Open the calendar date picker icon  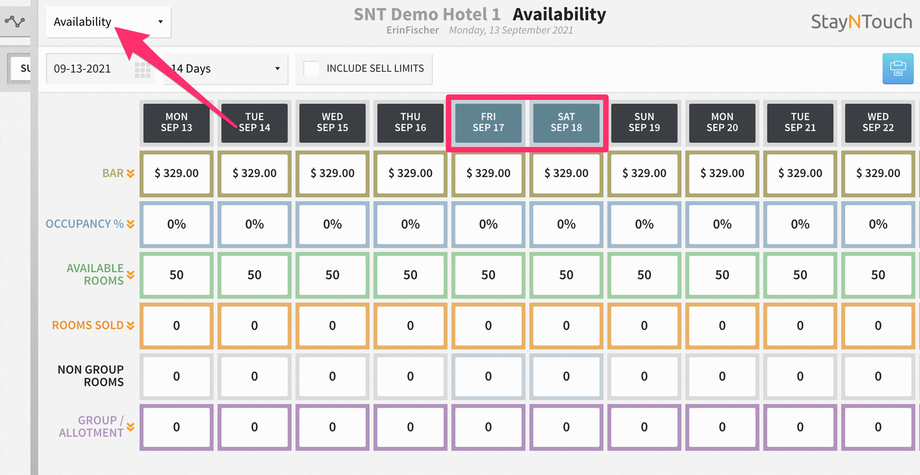[x=143, y=69]
